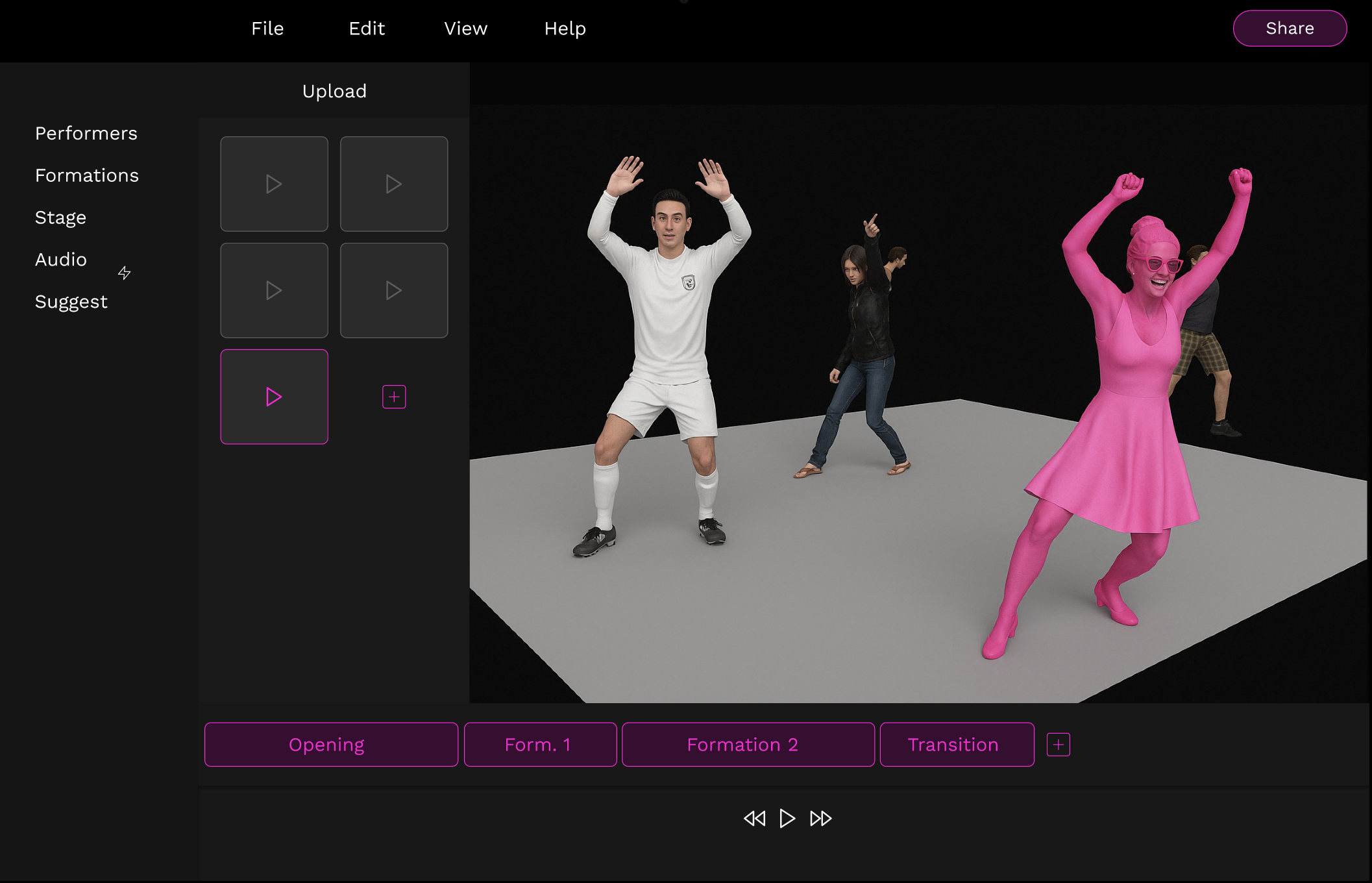1372x883 pixels.
Task: Open the View menu
Action: 465,29
